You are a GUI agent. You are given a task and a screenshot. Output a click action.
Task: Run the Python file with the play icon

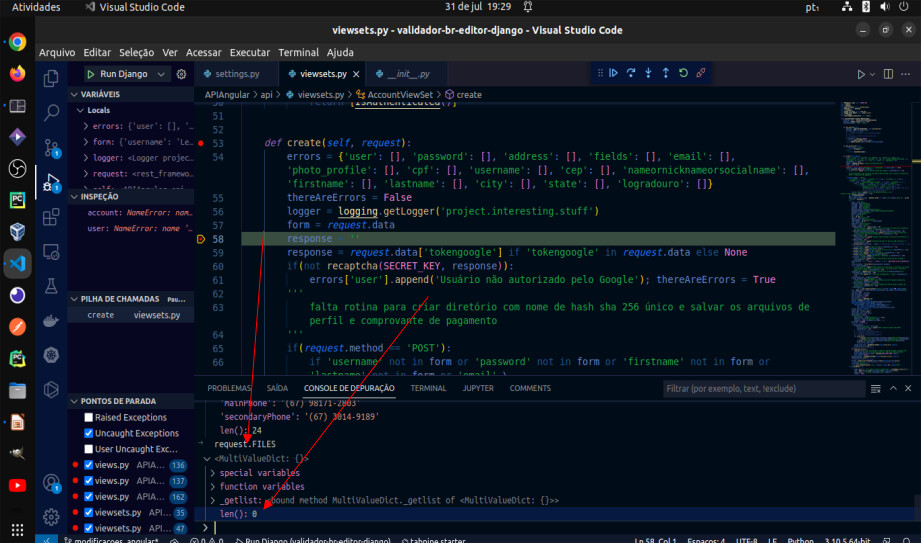coord(861,74)
